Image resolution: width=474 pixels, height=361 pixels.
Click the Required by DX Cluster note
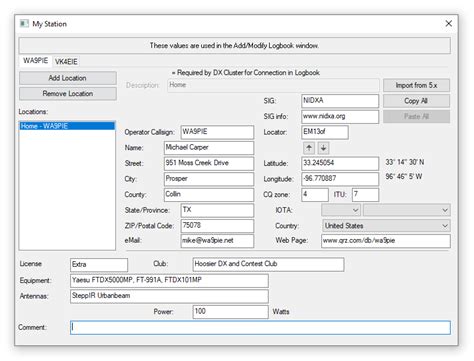246,73
